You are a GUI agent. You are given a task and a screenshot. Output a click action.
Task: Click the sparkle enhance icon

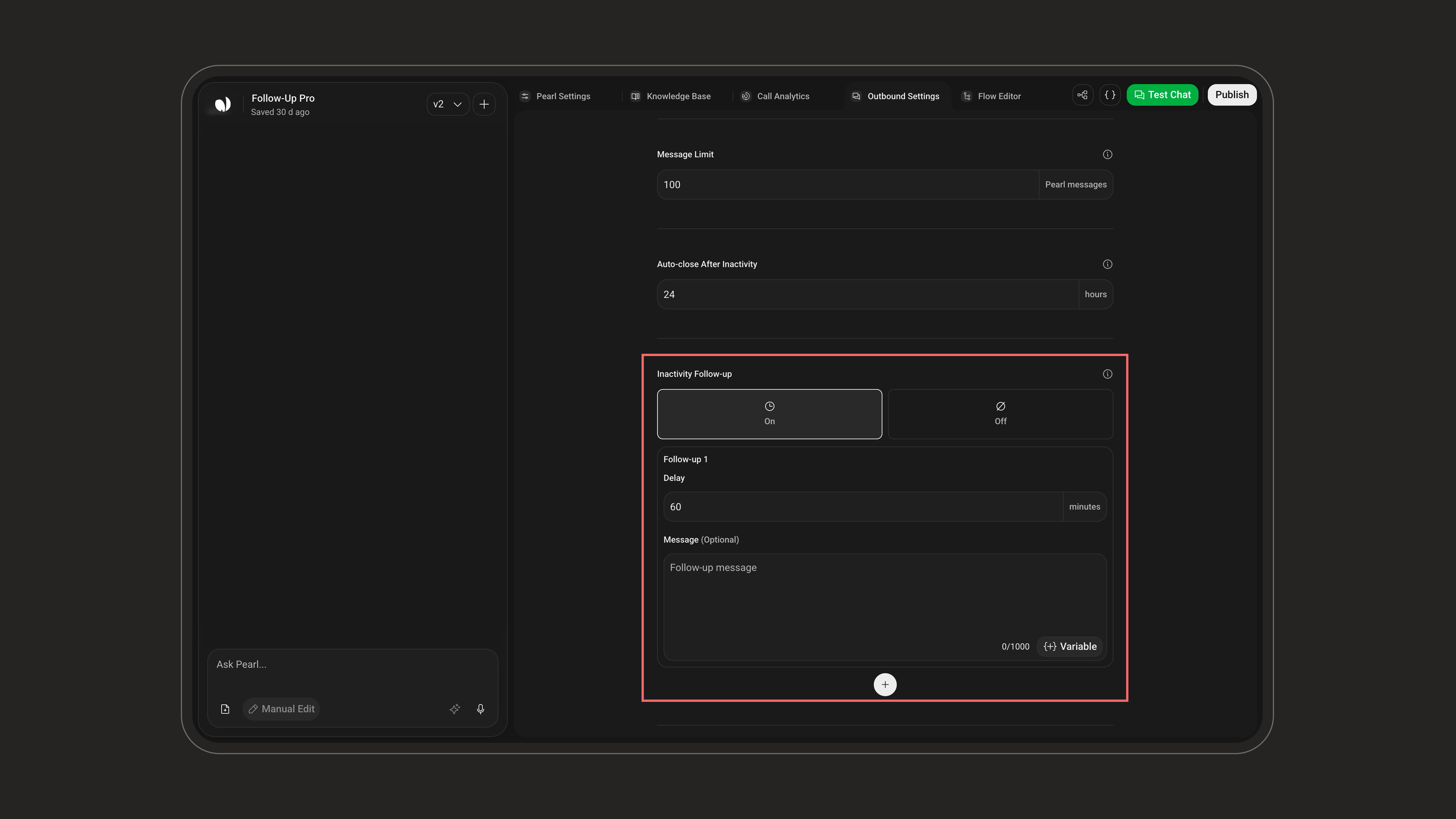(454, 709)
